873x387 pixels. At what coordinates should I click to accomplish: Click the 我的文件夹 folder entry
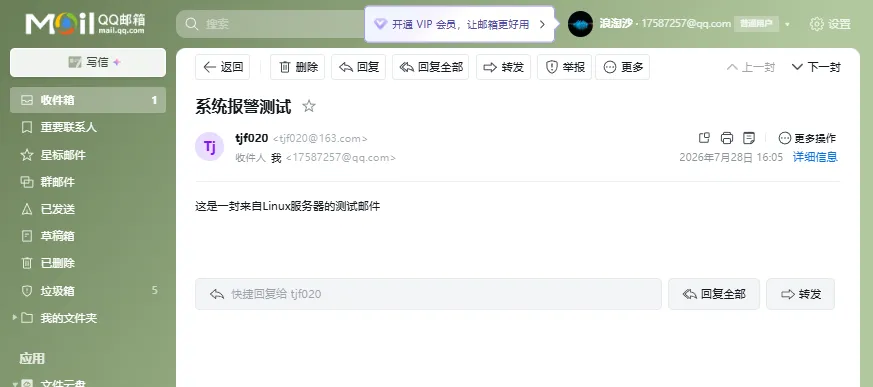(68, 318)
